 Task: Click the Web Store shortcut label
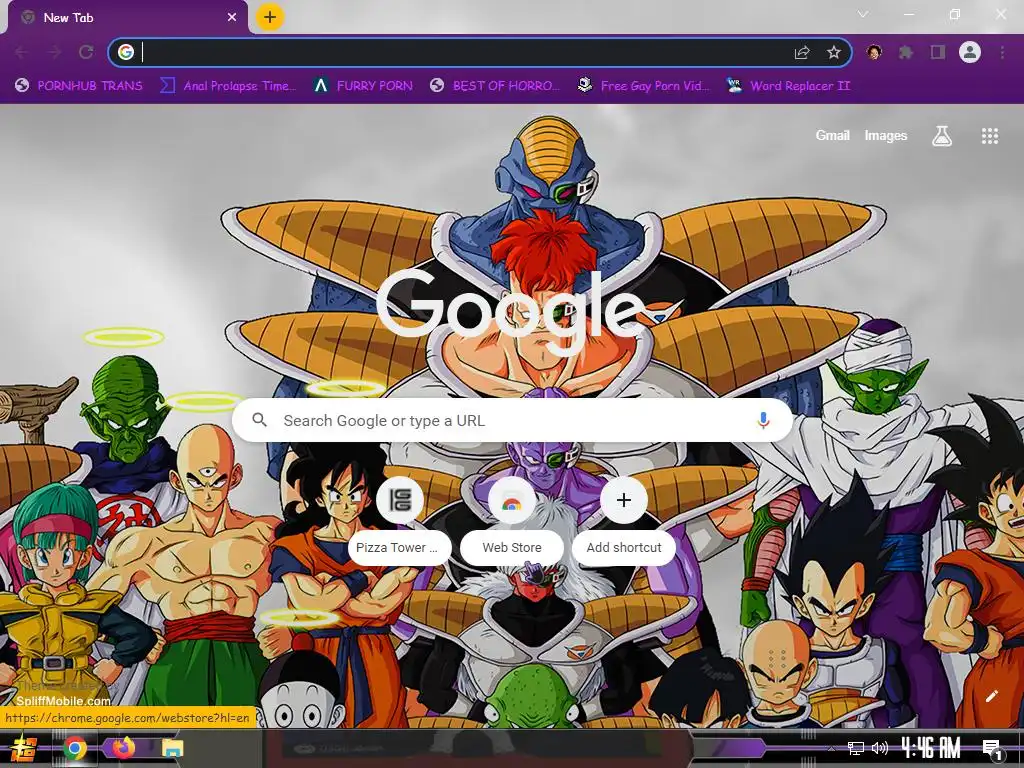pyautogui.click(x=512, y=547)
